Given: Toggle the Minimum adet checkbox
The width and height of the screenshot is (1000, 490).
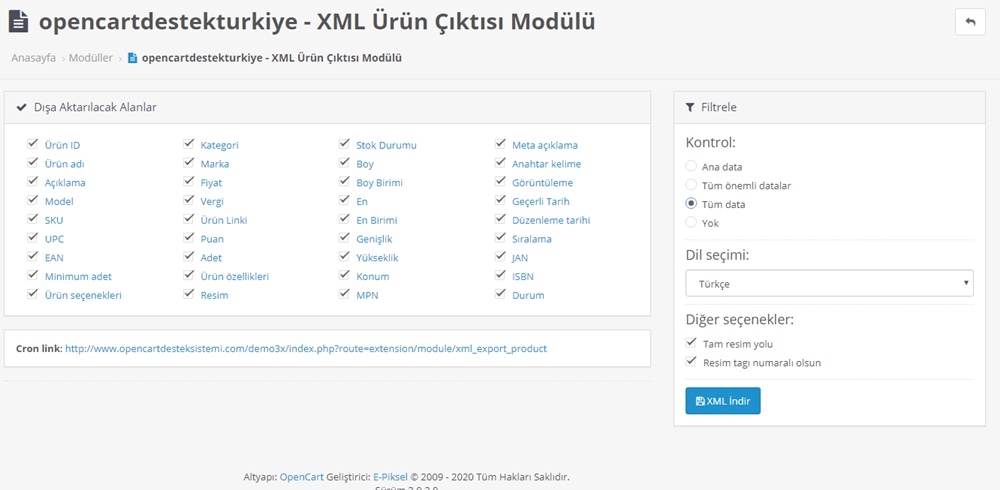Looking at the screenshot, I should [x=32, y=275].
